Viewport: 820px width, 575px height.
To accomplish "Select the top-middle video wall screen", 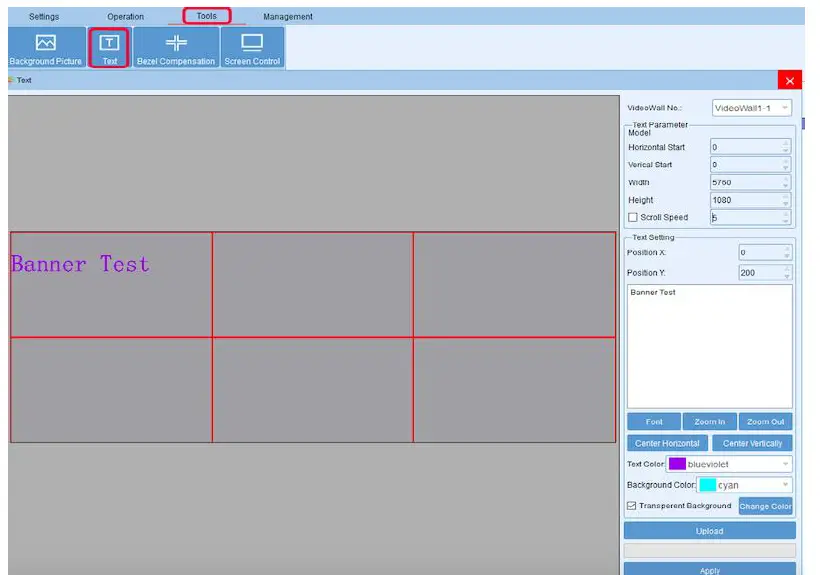I will click(313, 285).
